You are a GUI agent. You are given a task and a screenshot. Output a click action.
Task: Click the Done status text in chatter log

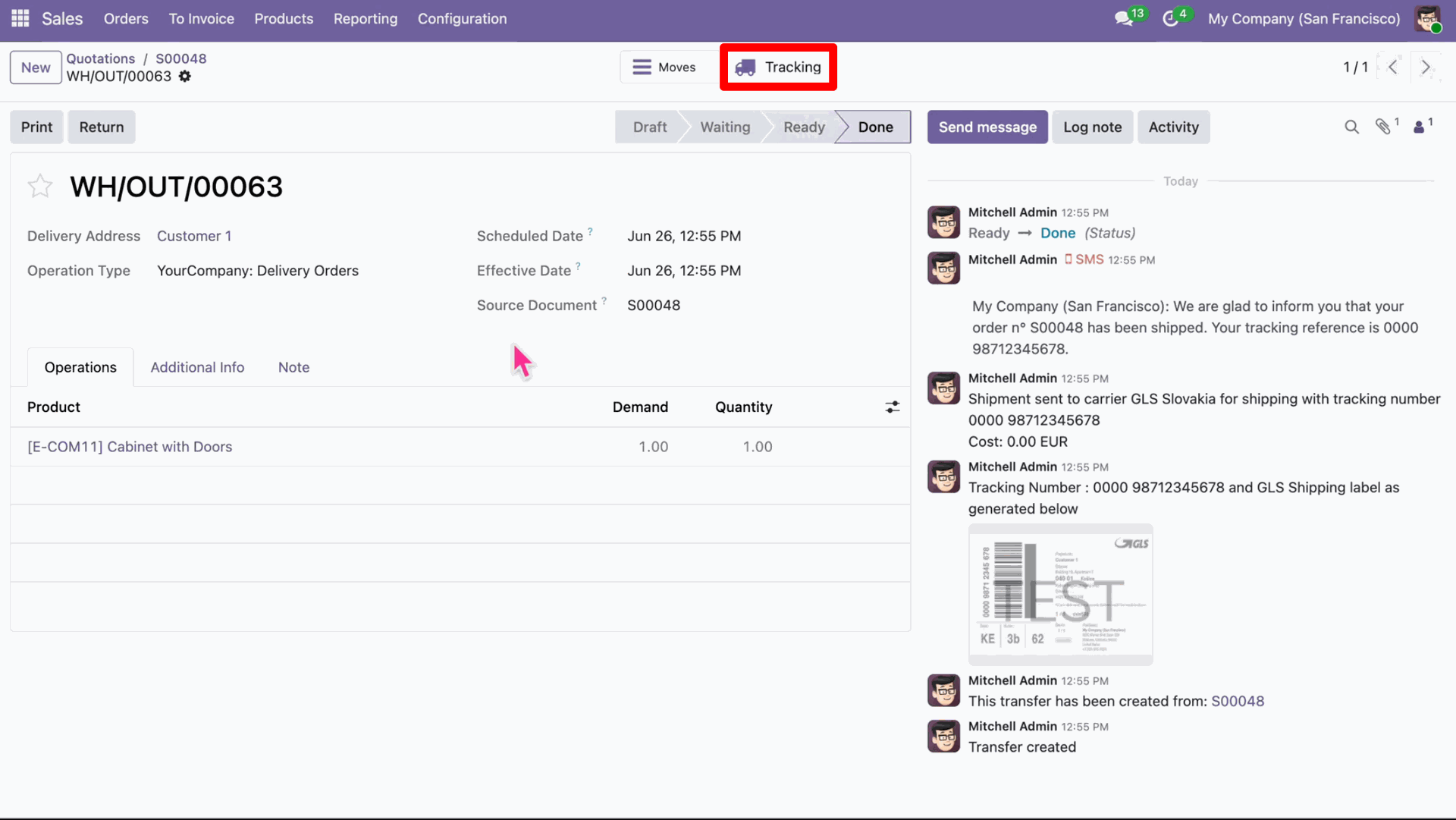click(1058, 233)
